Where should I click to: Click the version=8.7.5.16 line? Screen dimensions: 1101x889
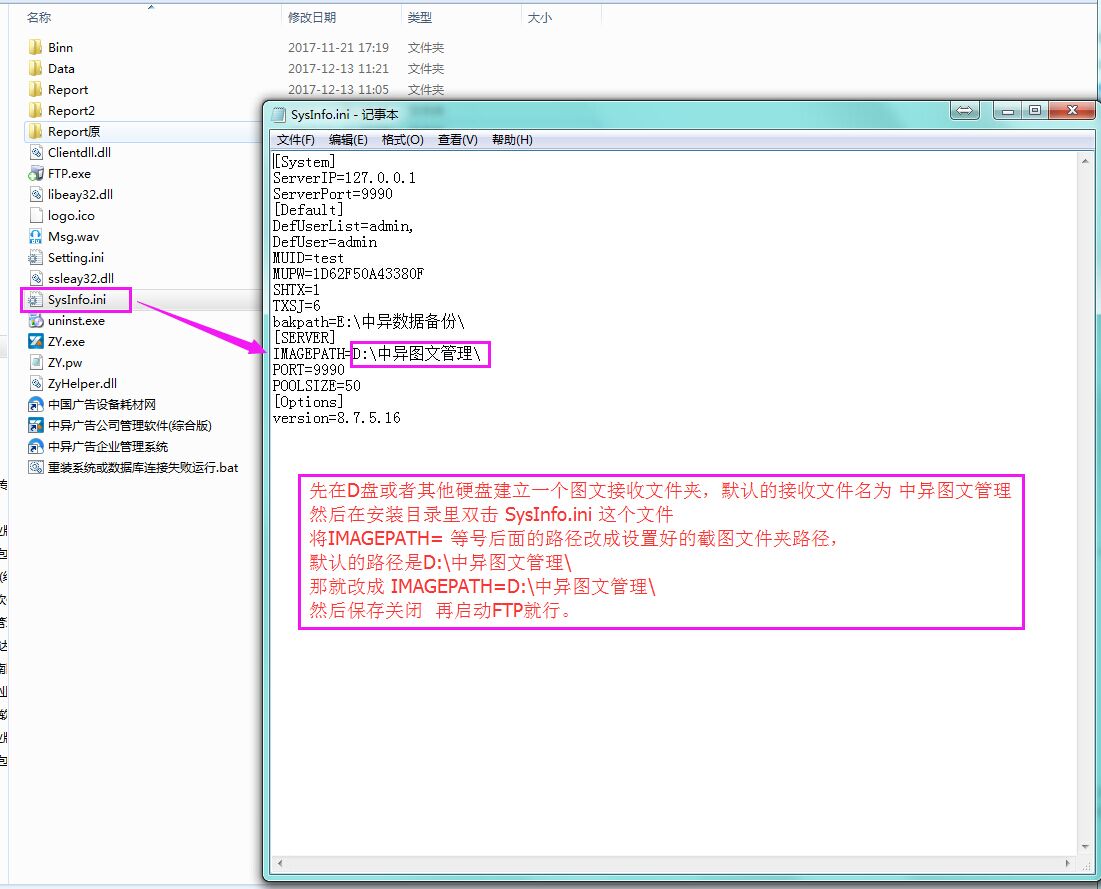tap(336, 419)
